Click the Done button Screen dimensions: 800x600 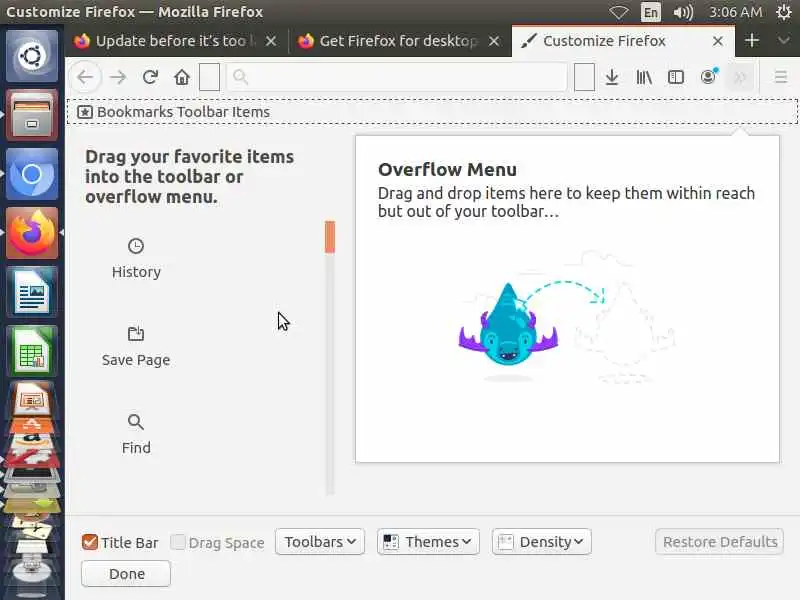point(126,574)
